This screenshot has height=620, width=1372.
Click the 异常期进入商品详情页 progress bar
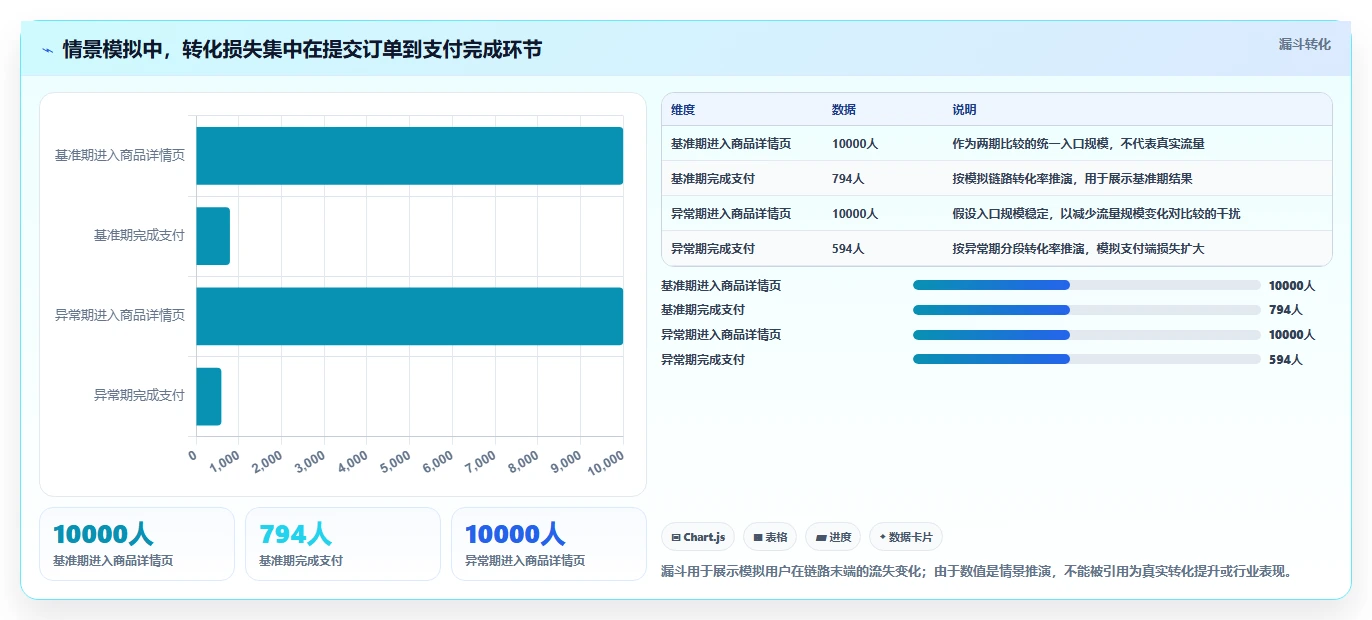[x=1086, y=334]
